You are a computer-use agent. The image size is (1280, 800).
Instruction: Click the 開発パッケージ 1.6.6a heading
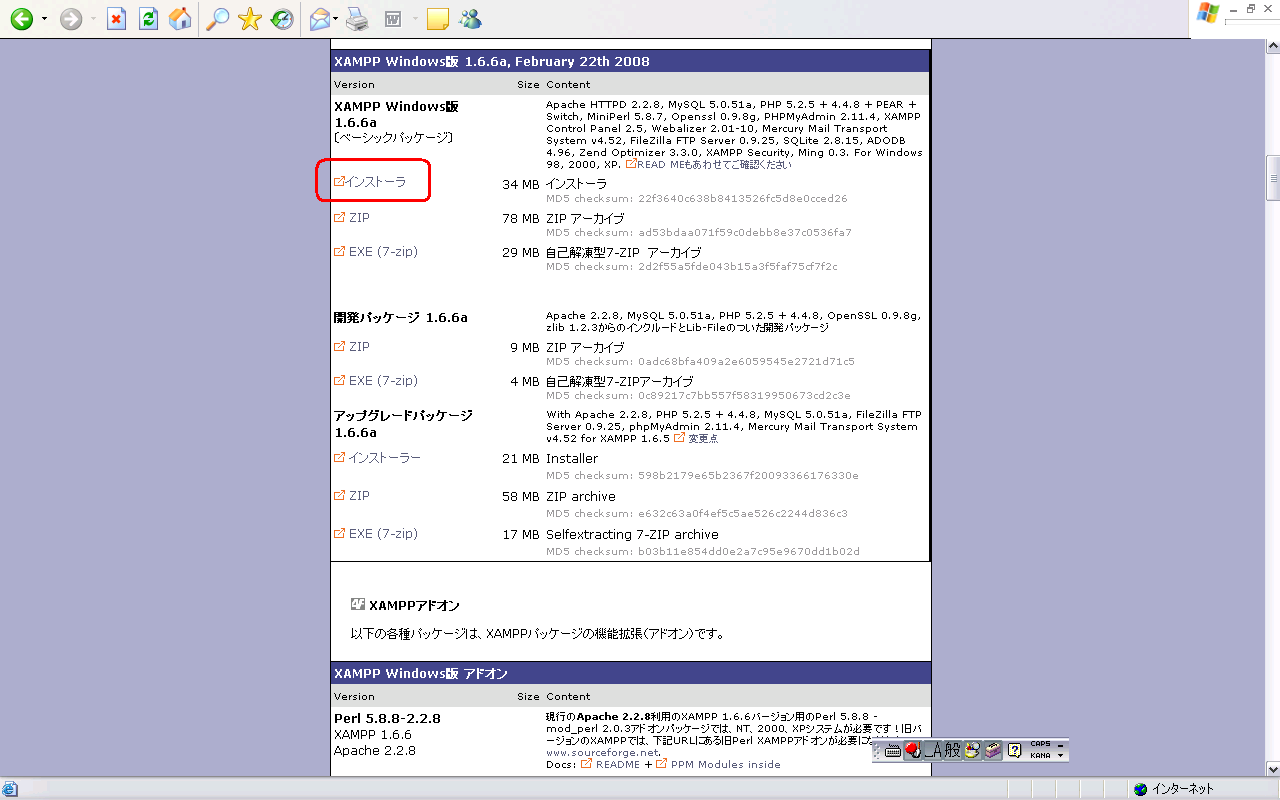click(x=401, y=317)
